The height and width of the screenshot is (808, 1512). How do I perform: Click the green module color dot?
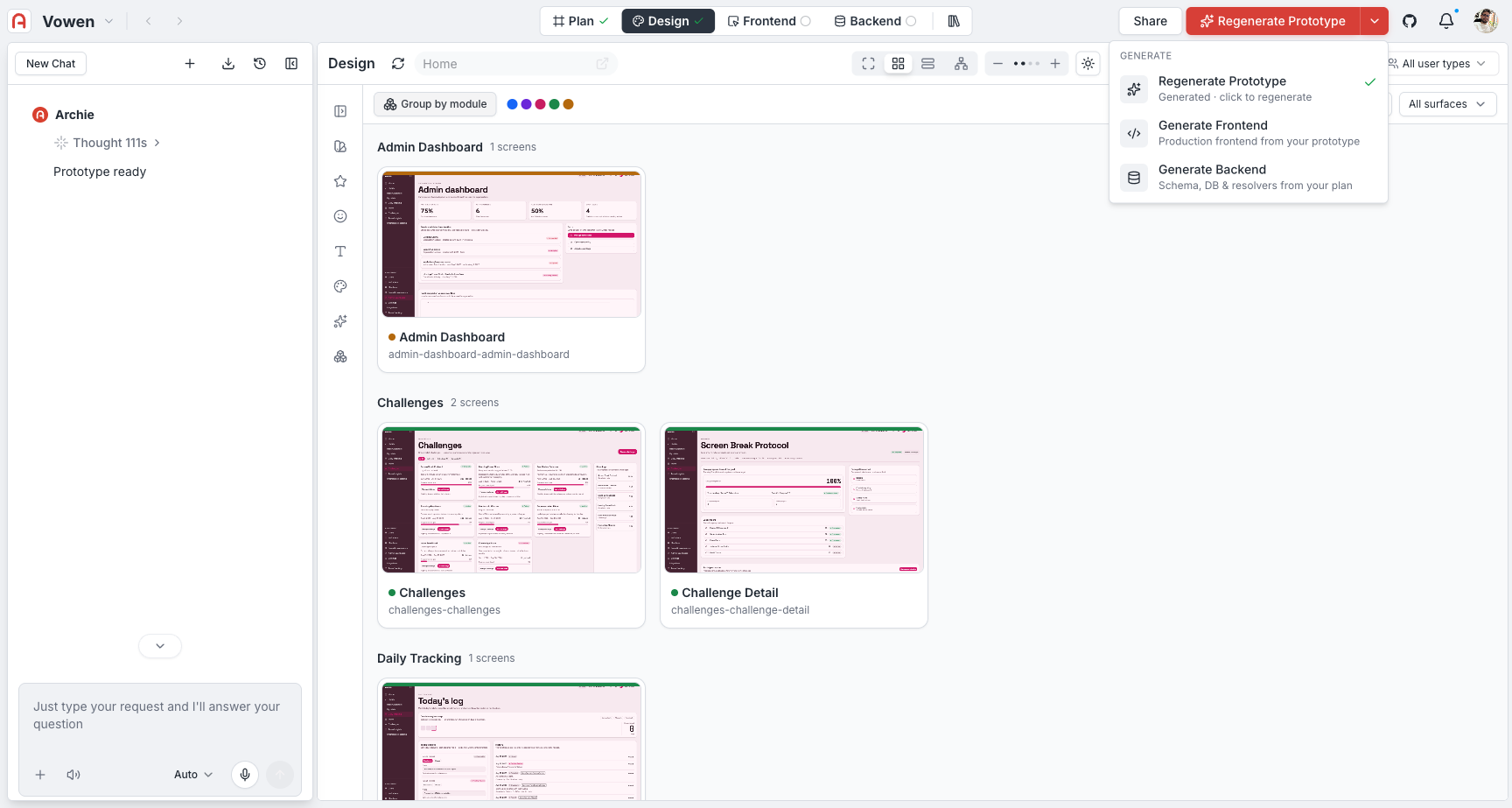[554, 104]
